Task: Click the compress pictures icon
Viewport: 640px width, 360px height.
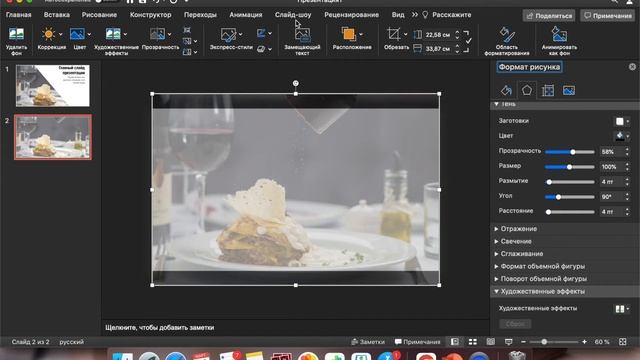Action: click(187, 30)
